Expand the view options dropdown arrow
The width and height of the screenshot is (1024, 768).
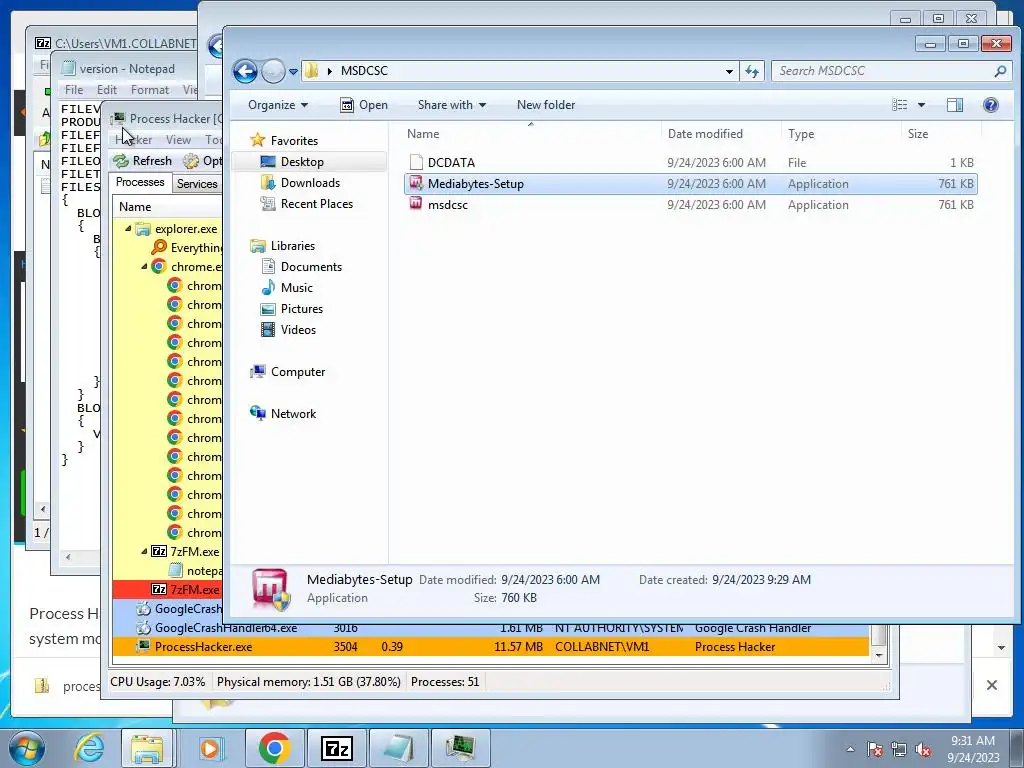click(x=921, y=104)
